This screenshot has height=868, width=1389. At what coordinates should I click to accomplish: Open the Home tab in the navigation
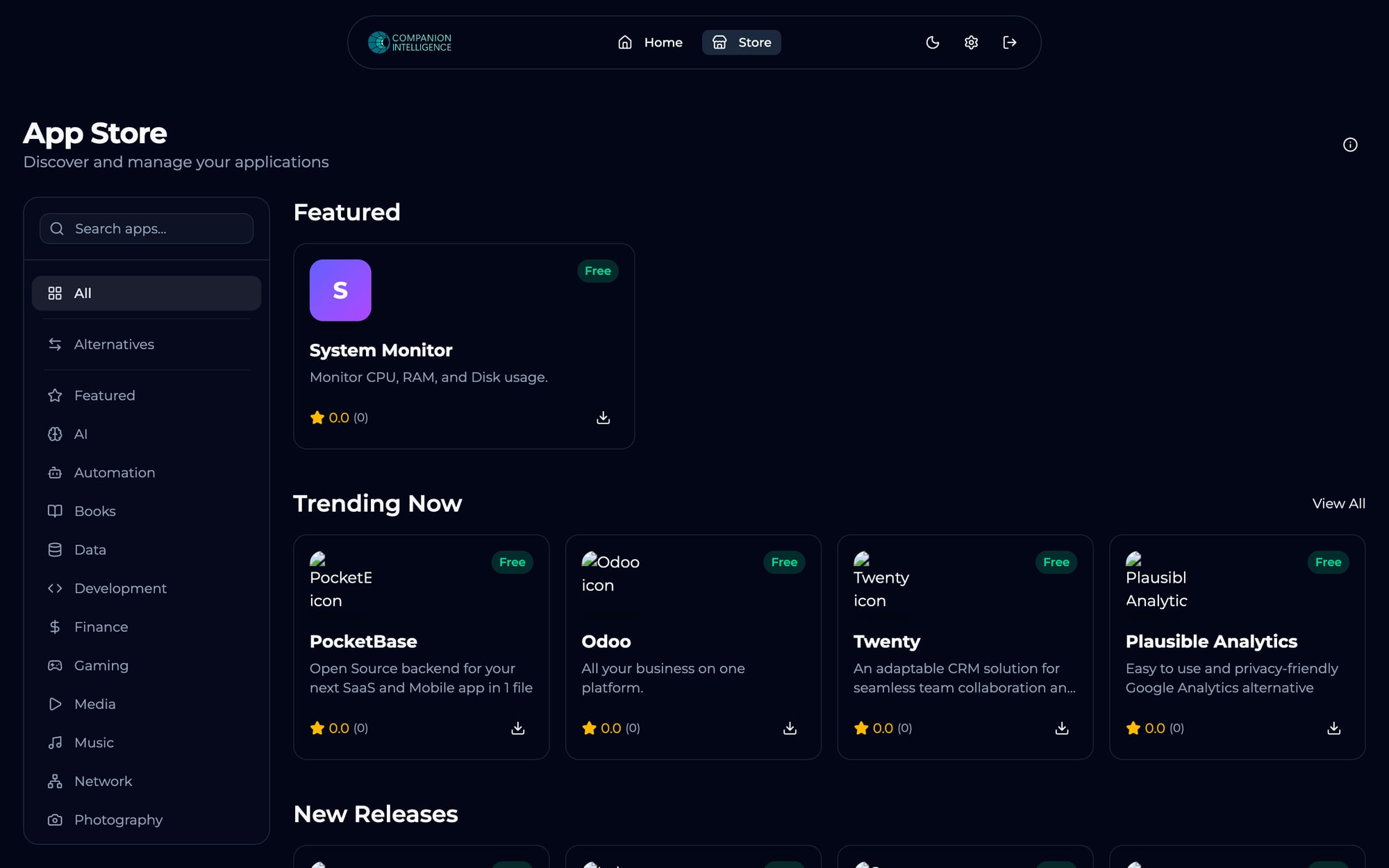[x=650, y=42]
